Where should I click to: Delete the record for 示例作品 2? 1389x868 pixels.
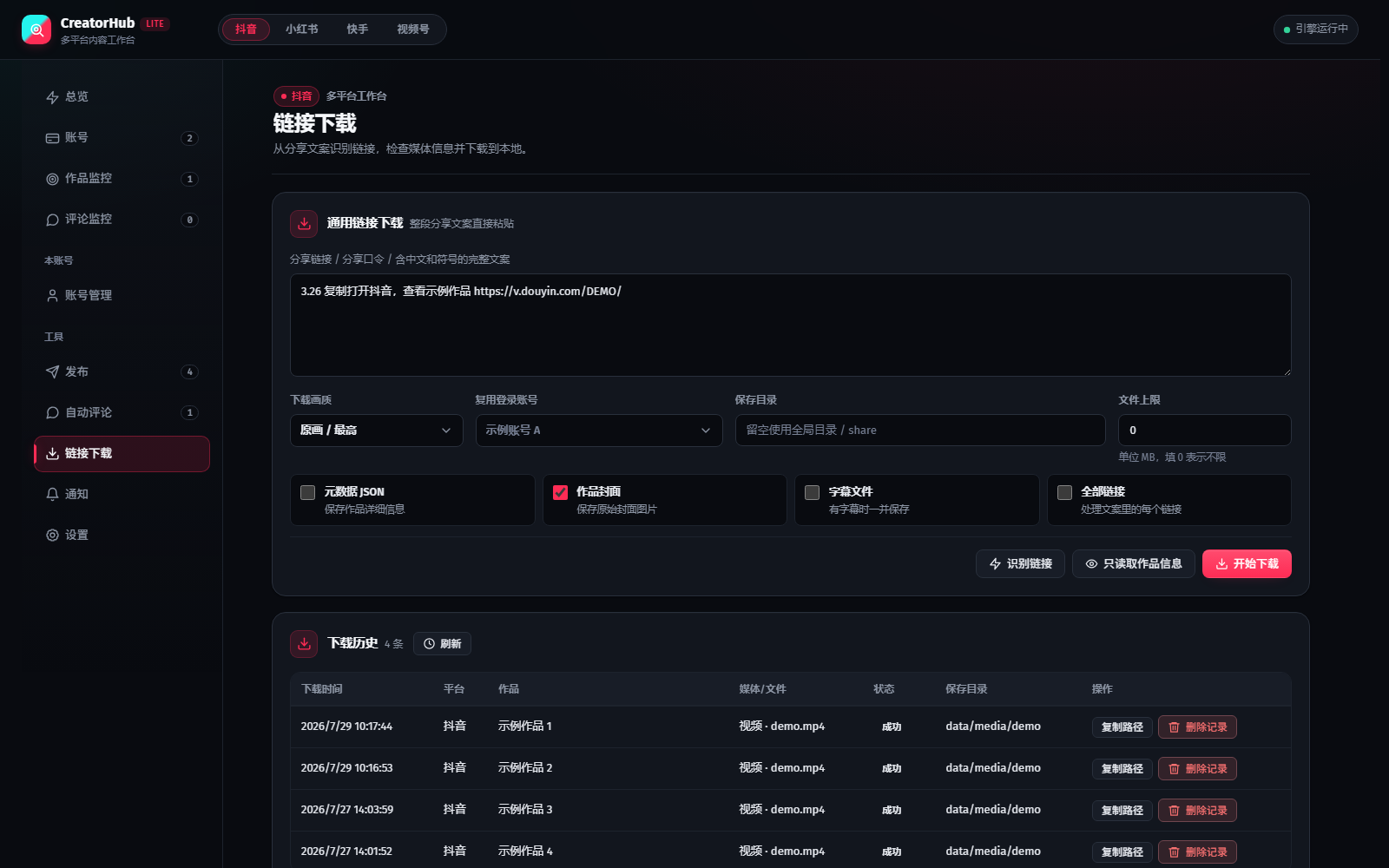[x=1197, y=769]
